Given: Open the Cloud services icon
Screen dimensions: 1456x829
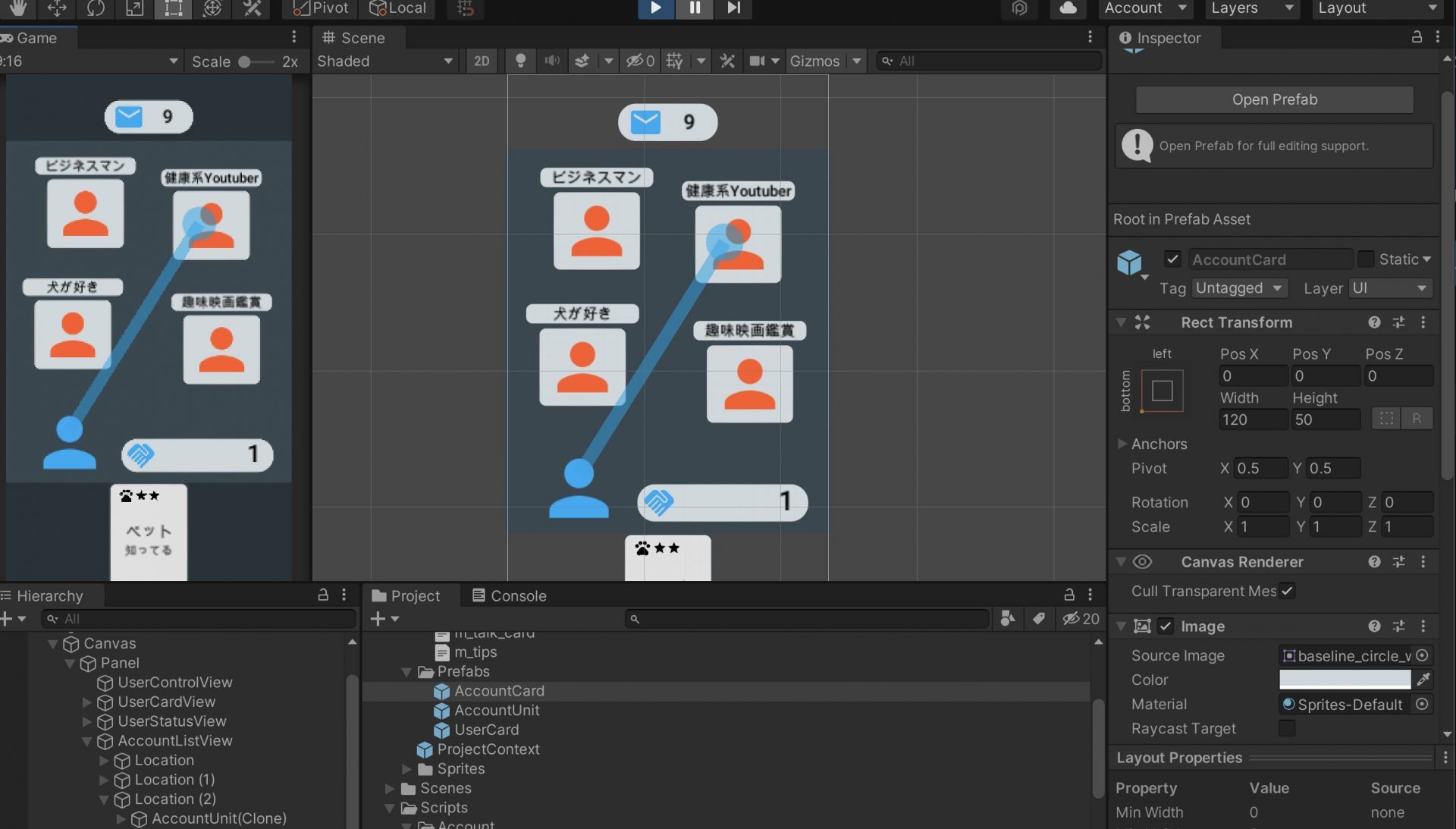Looking at the screenshot, I should 1068,8.
